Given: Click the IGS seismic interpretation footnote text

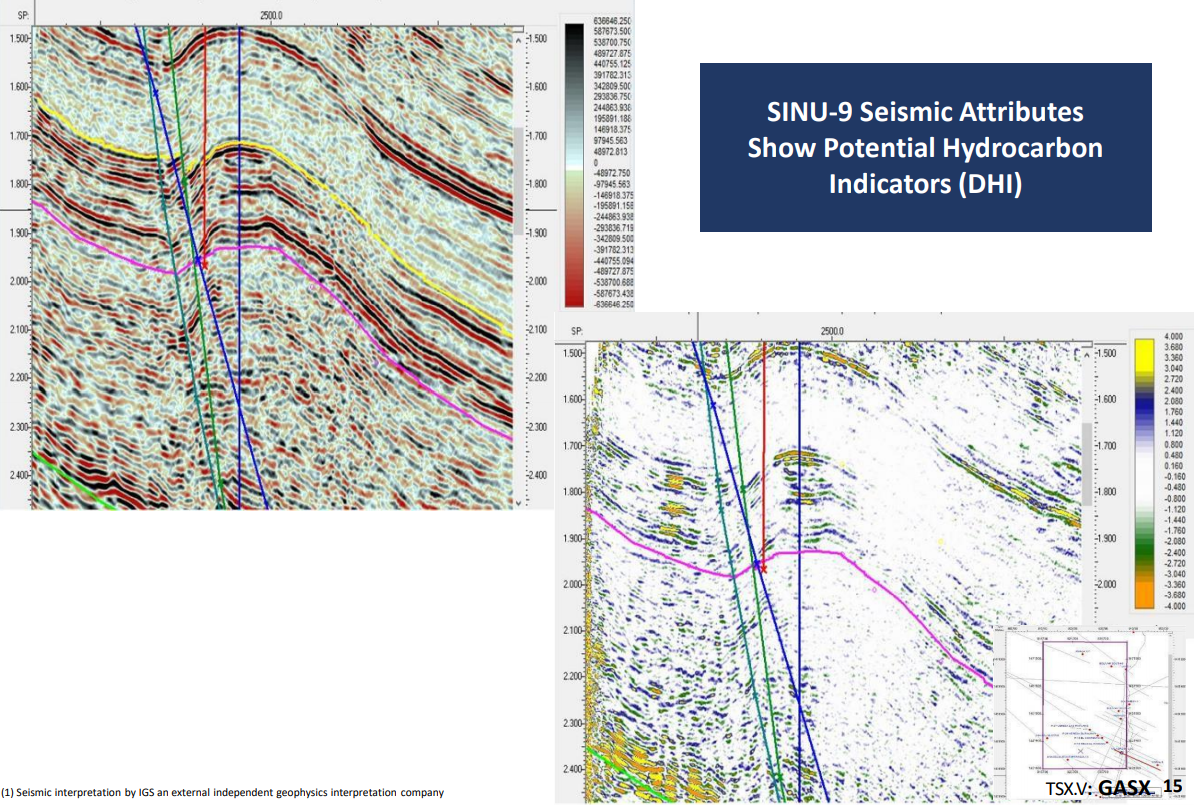Looking at the screenshot, I should tap(222, 793).
